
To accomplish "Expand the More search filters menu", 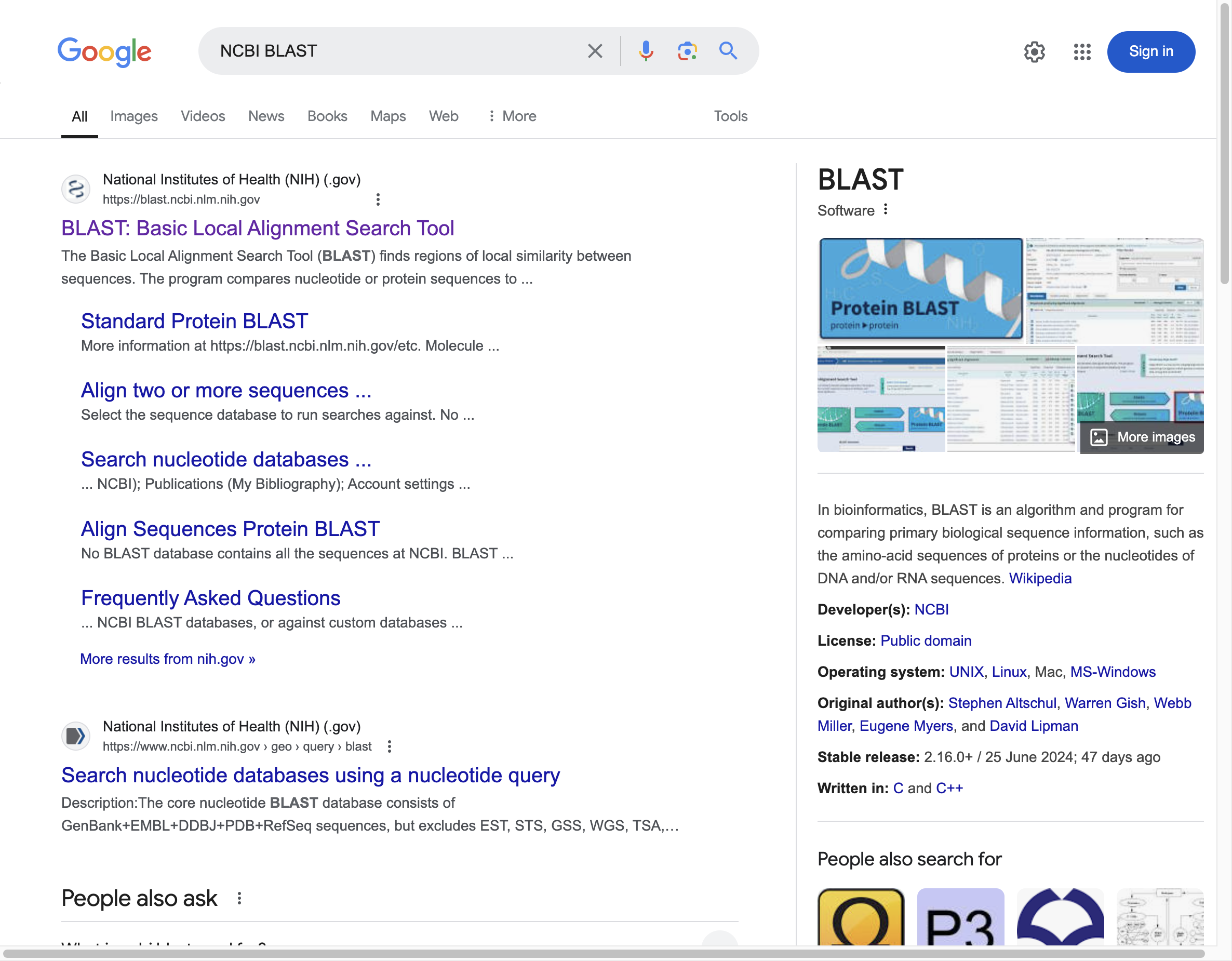I will pos(512,116).
